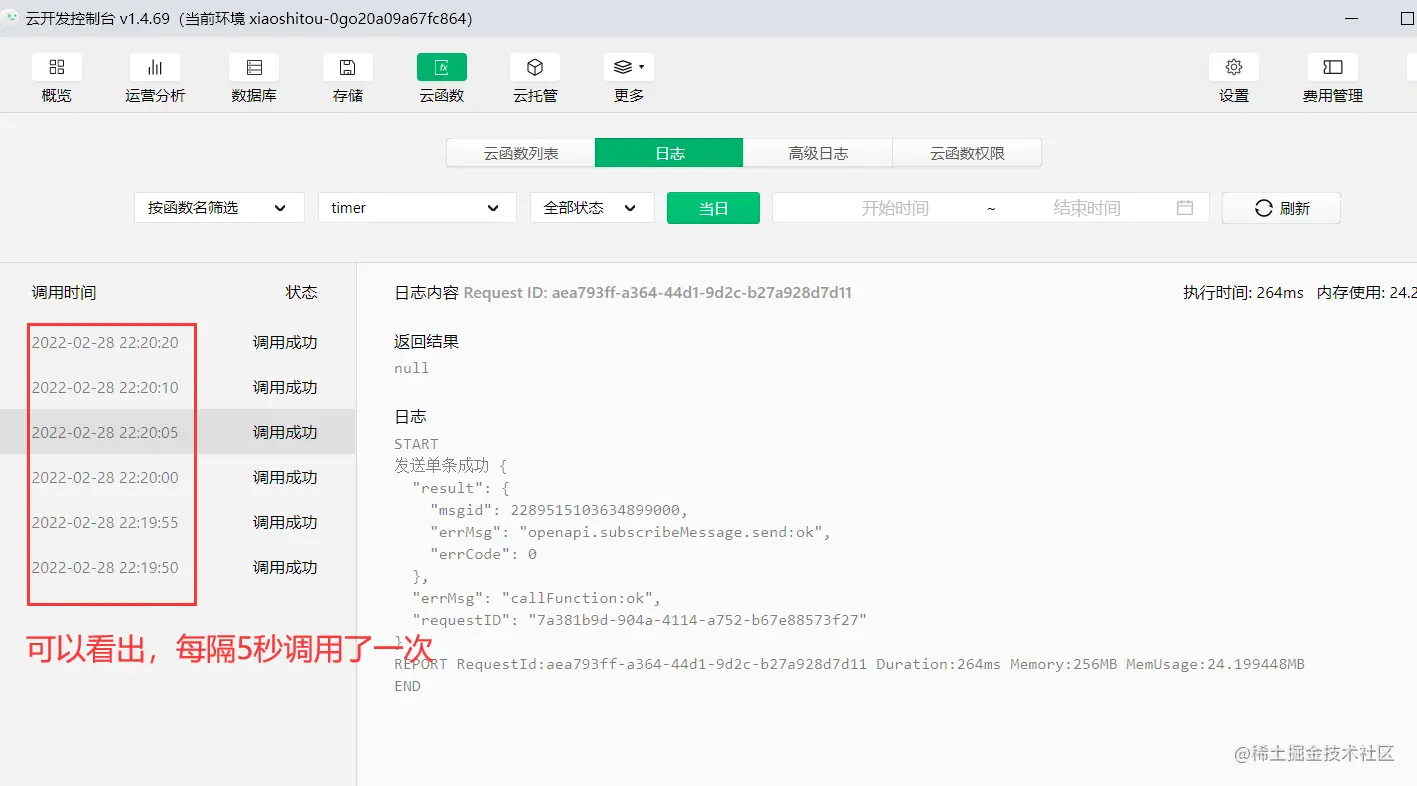
Task: Click the 开始时间 start time field
Action: [x=895, y=208]
